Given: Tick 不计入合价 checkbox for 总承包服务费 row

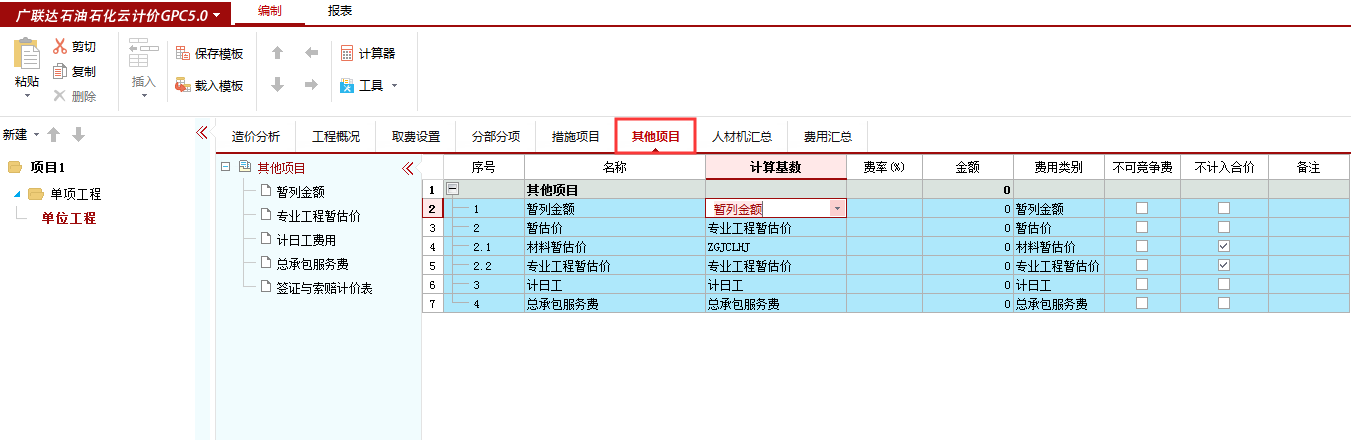Looking at the screenshot, I should [1224, 303].
